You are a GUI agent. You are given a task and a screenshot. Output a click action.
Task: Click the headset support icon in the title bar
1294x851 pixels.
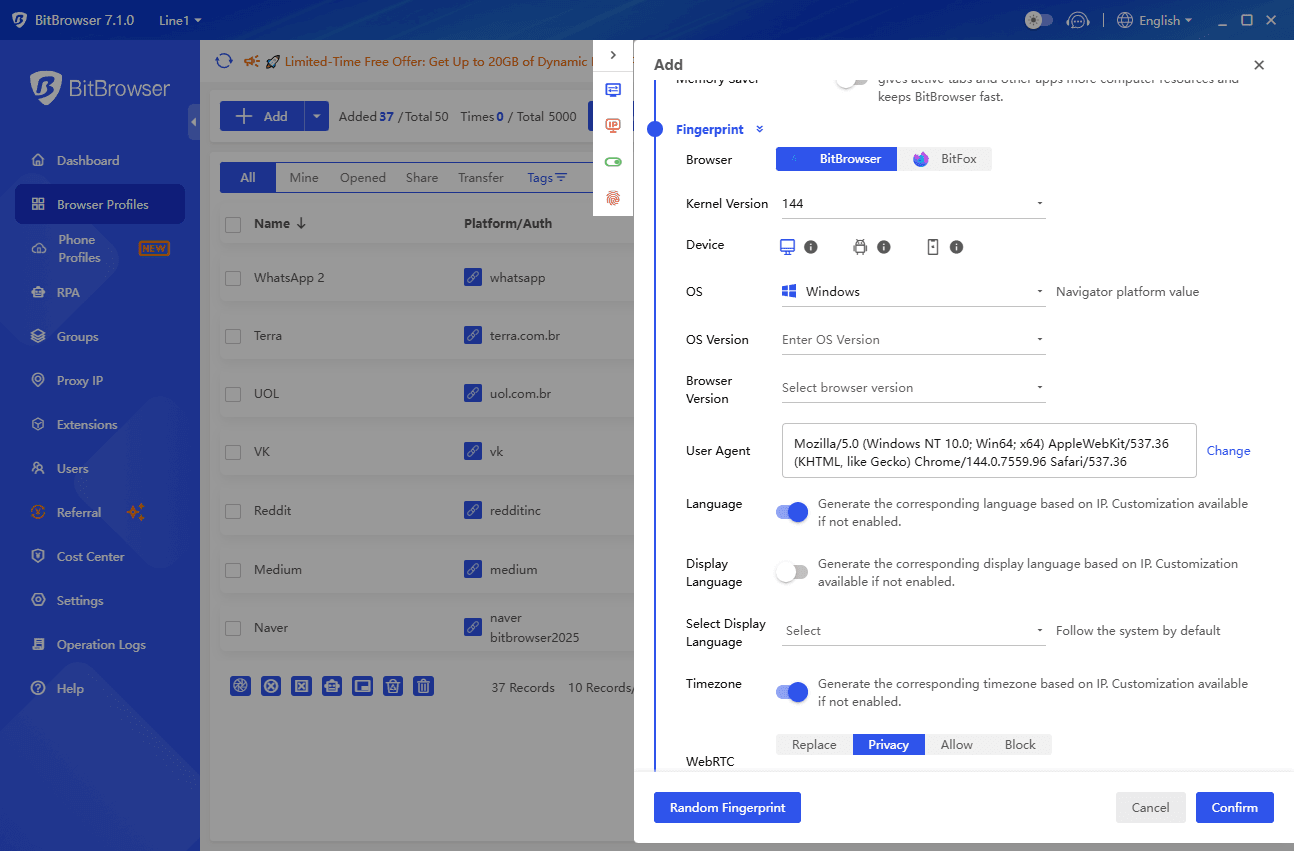[1078, 20]
